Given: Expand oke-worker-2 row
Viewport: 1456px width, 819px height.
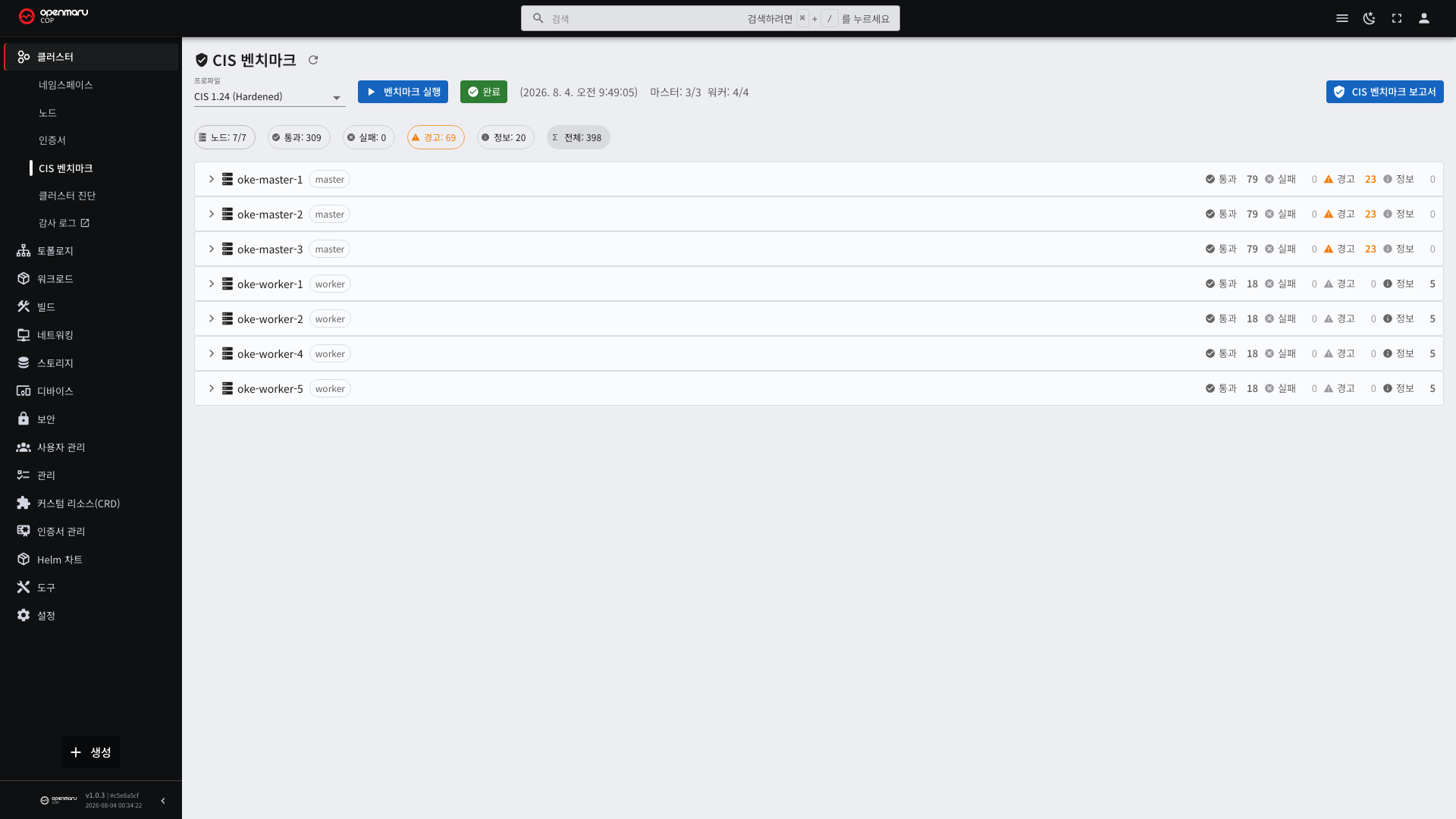Looking at the screenshot, I should pos(212,318).
